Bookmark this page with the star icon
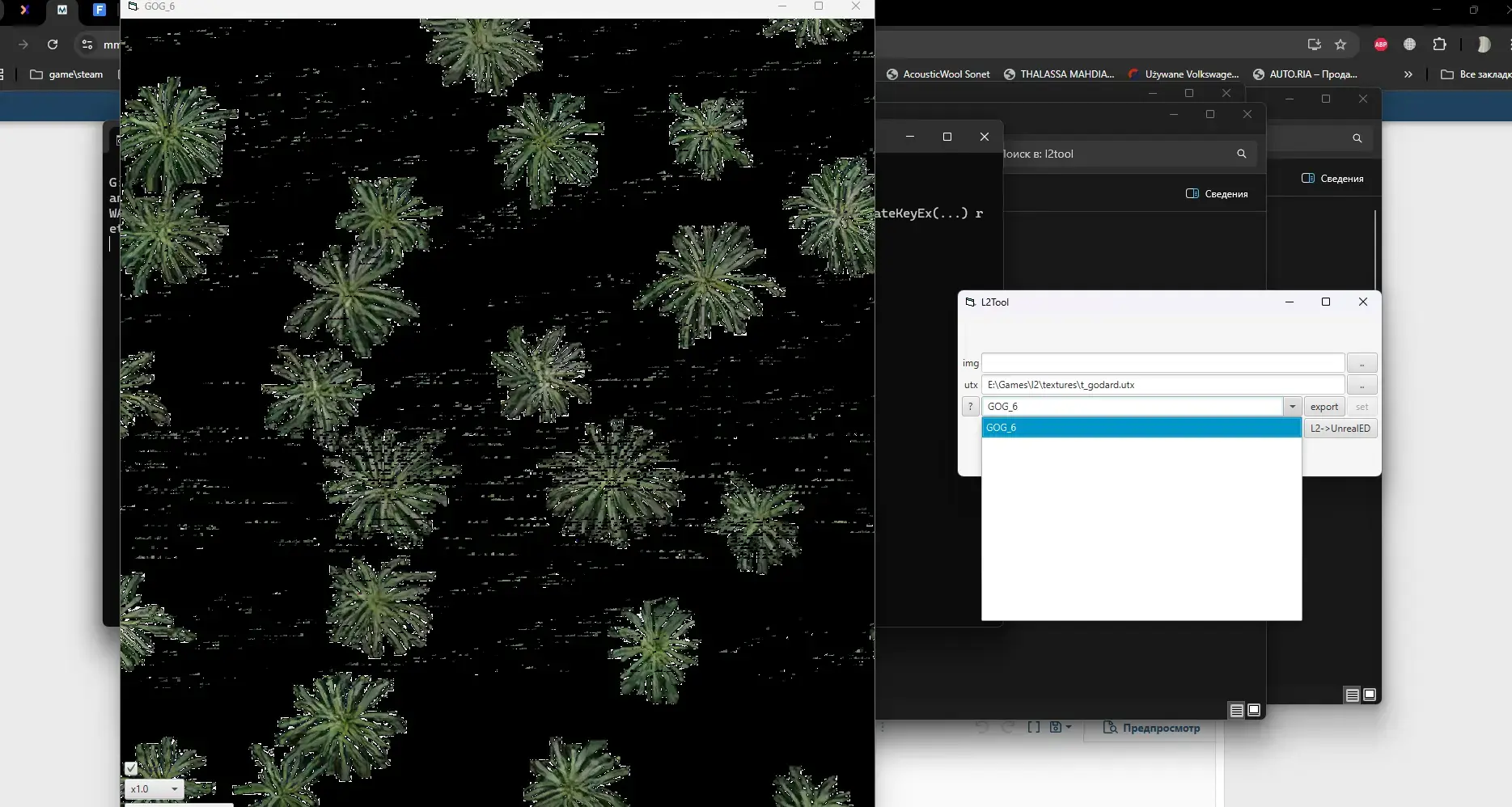 1340,44
